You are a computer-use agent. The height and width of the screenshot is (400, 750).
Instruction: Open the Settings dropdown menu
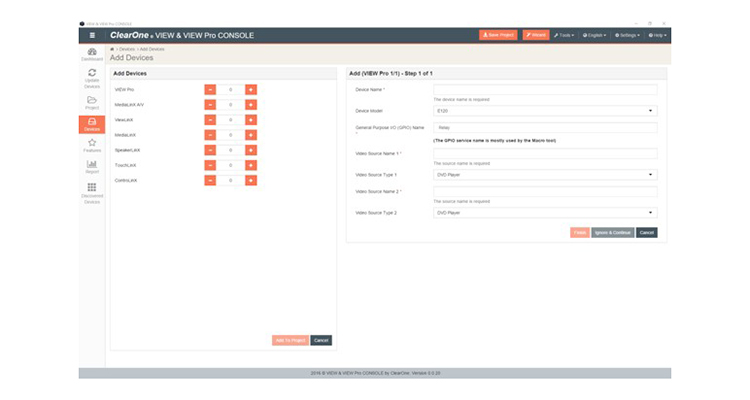pyautogui.click(x=627, y=35)
